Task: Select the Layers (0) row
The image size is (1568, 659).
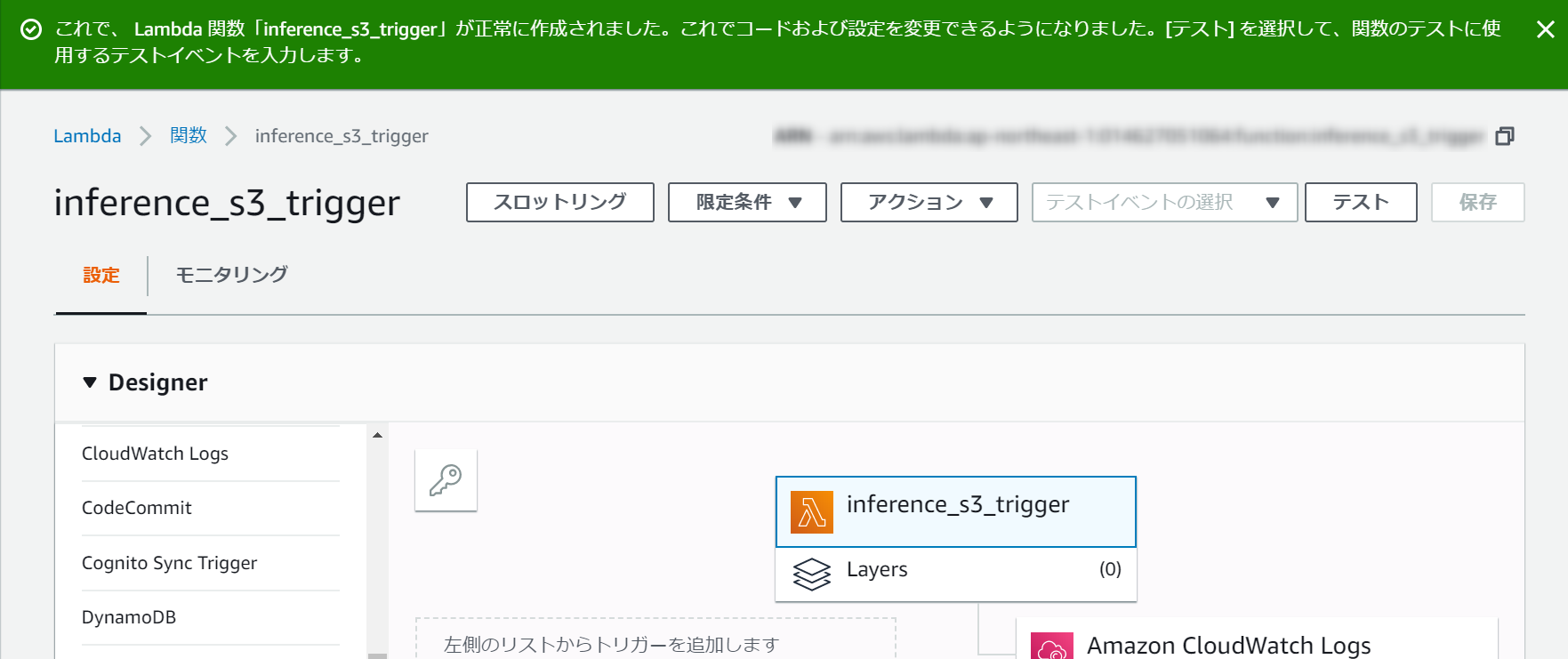Action: click(956, 575)
